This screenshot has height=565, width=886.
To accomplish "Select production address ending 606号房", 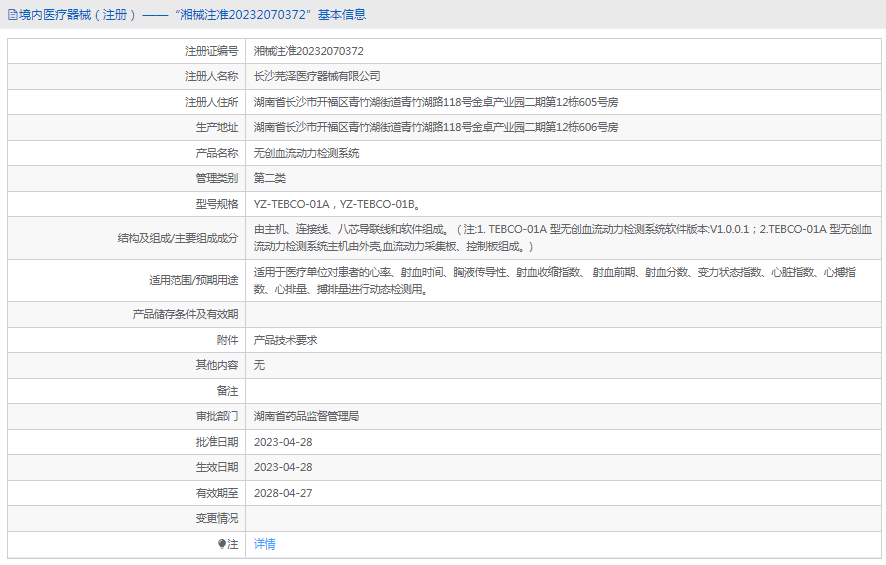I will tap(436, 127).
